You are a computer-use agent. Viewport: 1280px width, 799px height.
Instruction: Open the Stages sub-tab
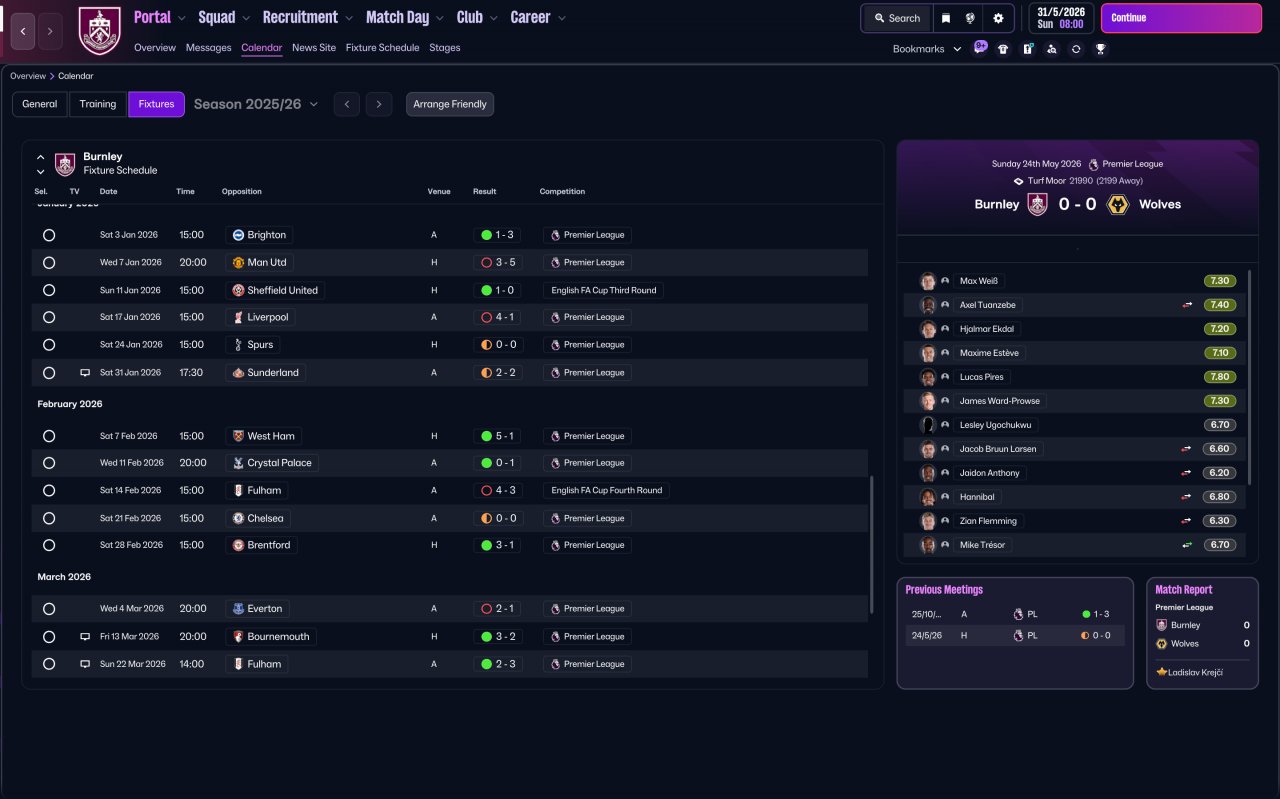tap(445, 48)
